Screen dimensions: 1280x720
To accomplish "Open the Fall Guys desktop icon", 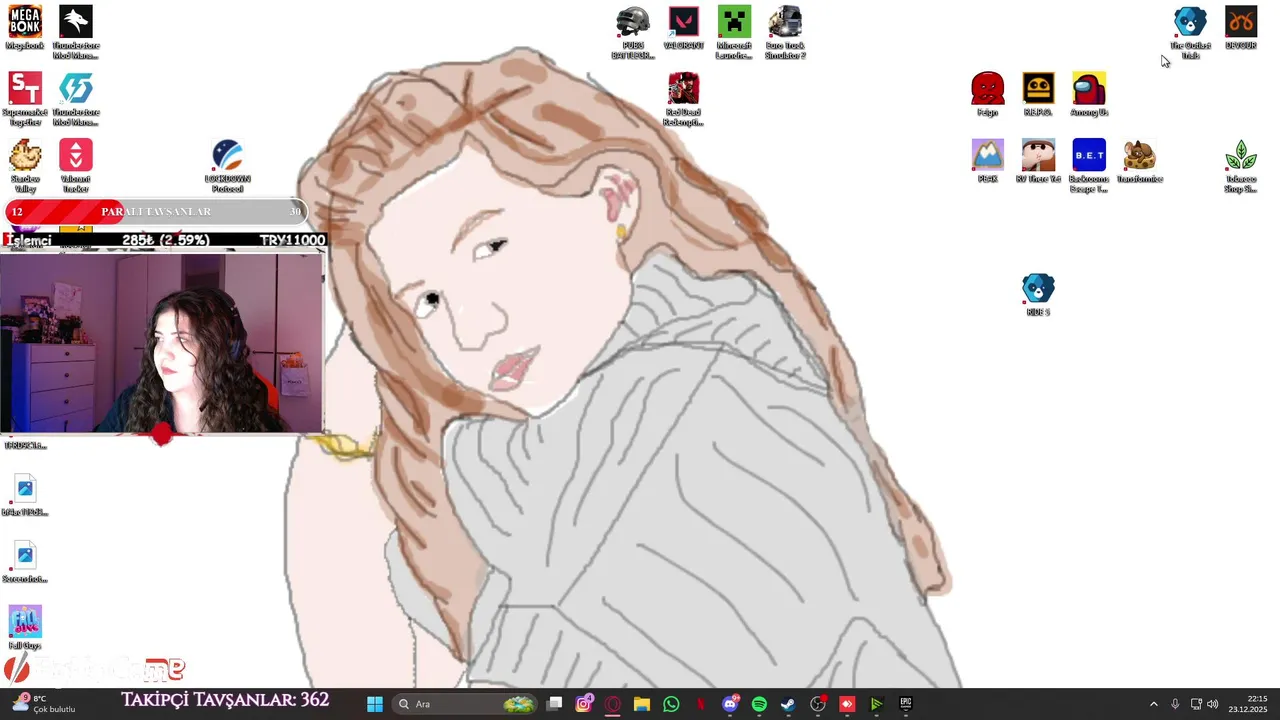I will click(x=25, y=628).
